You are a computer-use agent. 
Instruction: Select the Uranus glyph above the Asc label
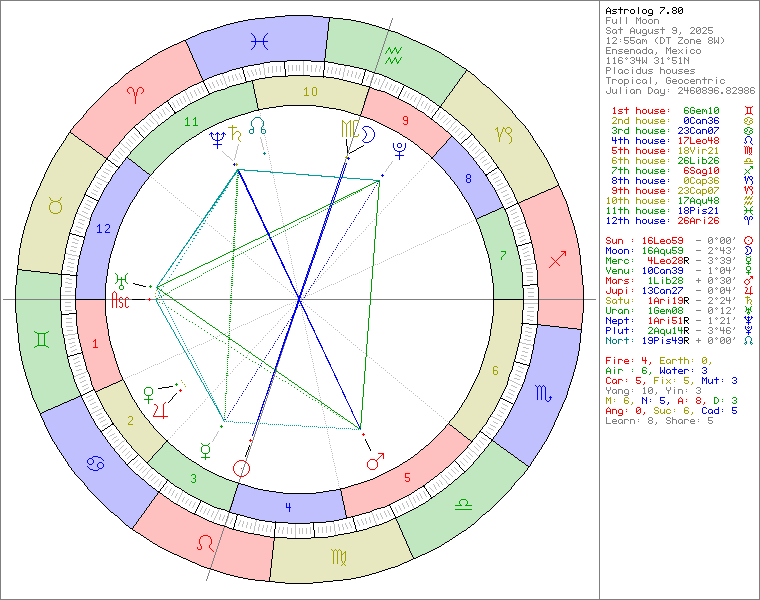(122, 280)
